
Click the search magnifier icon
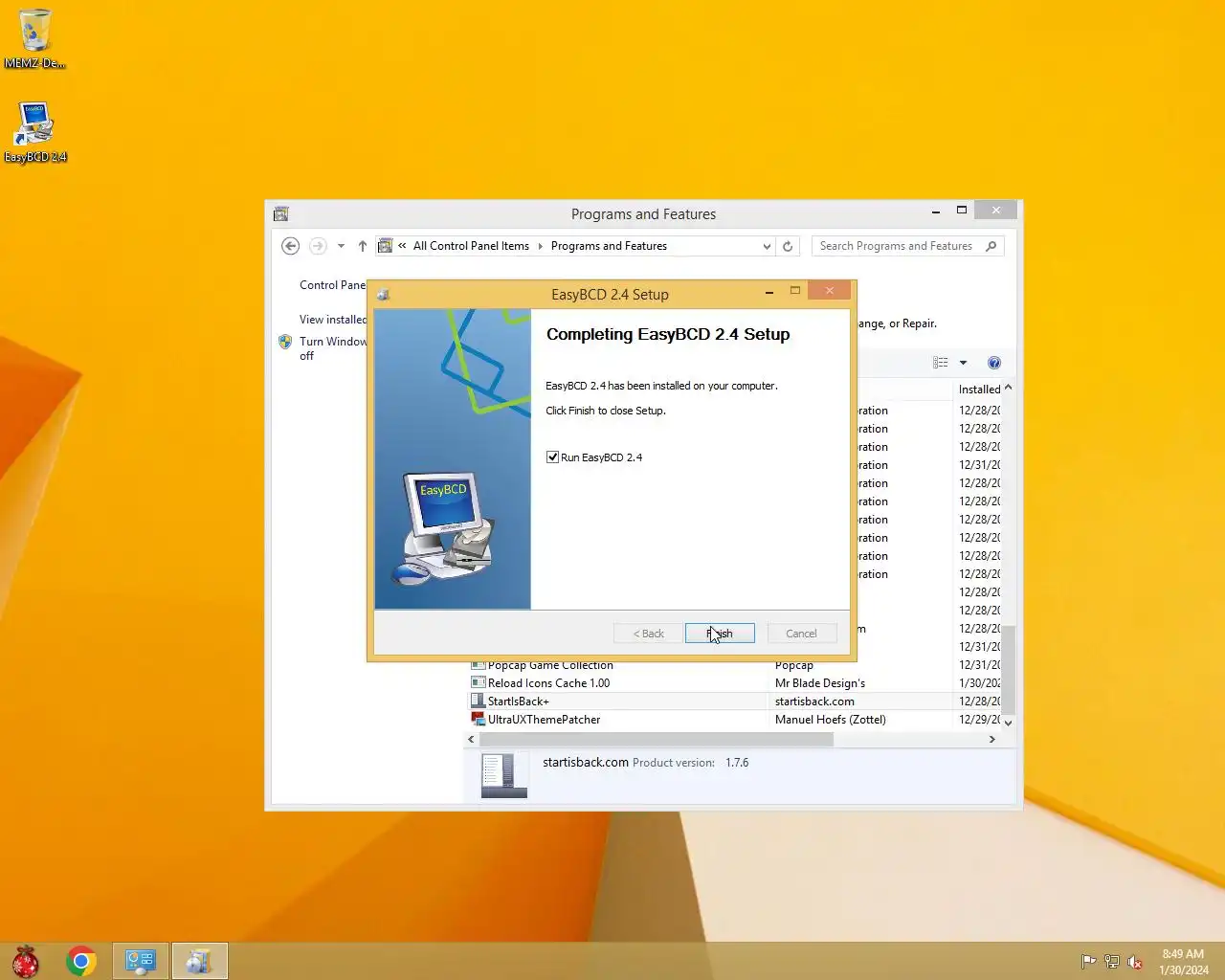coord(991,246)
